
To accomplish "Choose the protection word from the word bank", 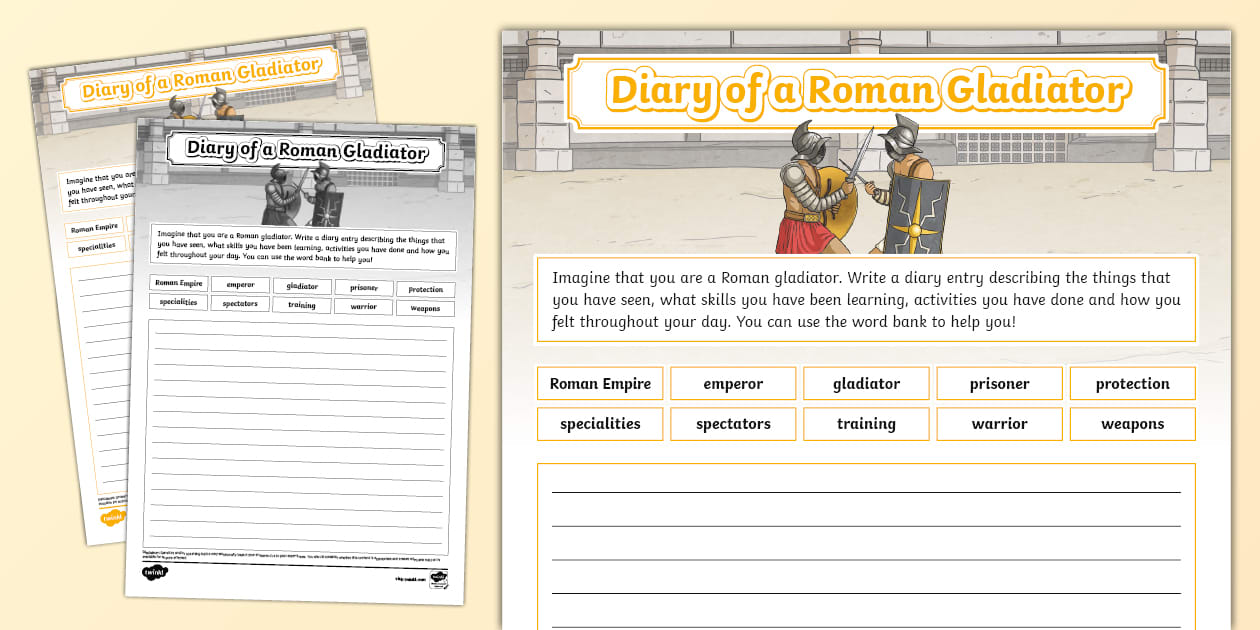I will 1132,383.
